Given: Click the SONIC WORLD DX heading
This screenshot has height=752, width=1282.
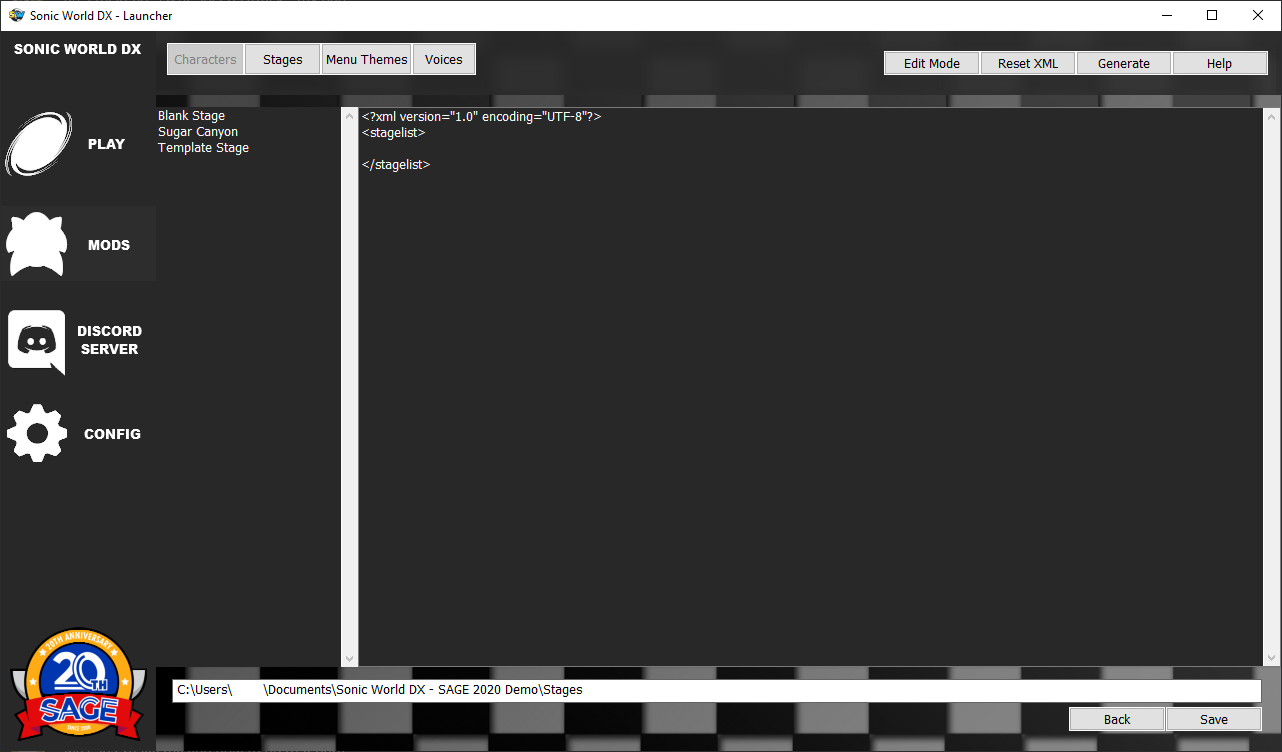Looking at the screenshot, I should [77, 49].
